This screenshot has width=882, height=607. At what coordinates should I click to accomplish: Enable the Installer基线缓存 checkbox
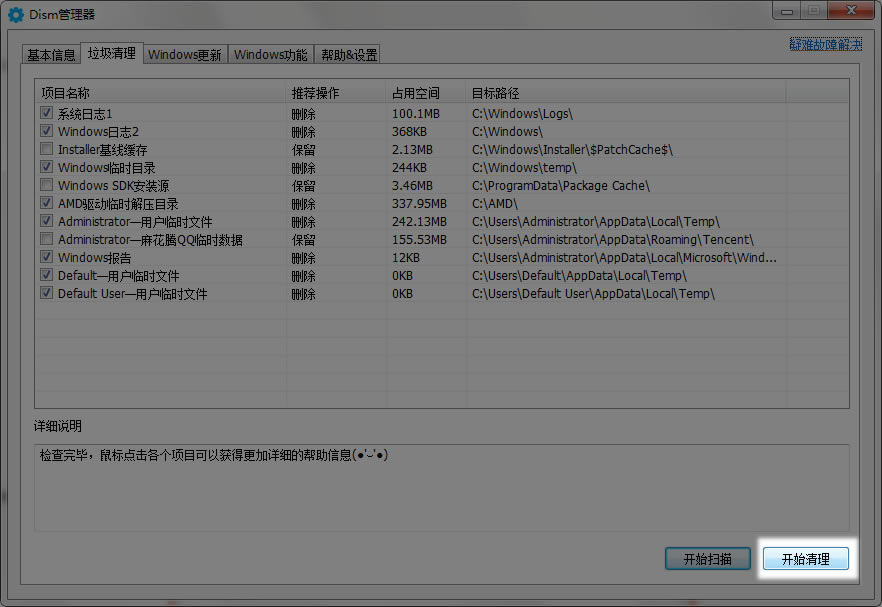47,149
